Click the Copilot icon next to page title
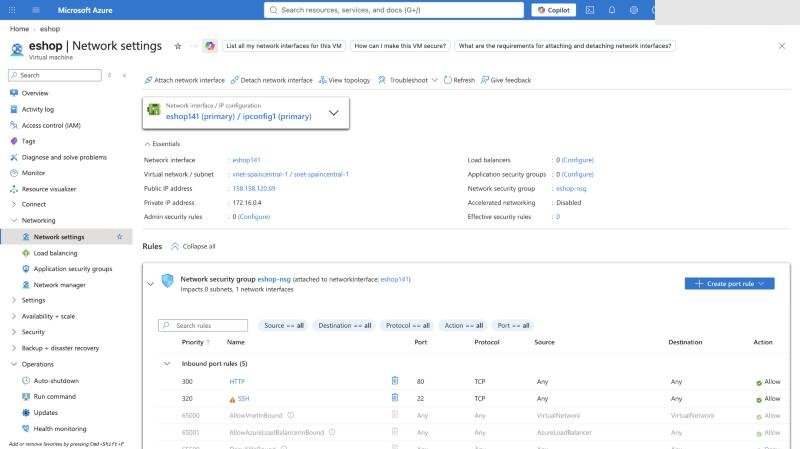Viewport: 800px width, 449px height. click(x=210, y=46)
